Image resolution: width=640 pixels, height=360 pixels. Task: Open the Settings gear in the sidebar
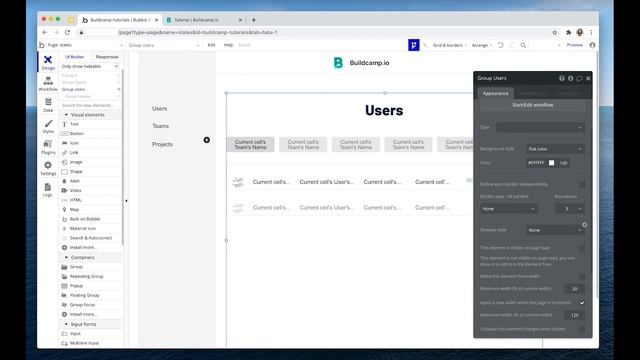tap(48, 168)
